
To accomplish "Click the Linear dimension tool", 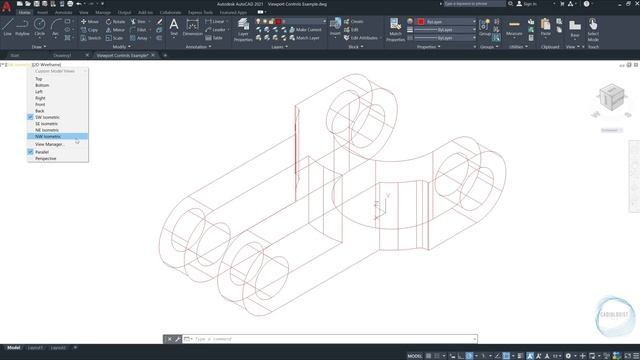I will click(x=215, y=21).
